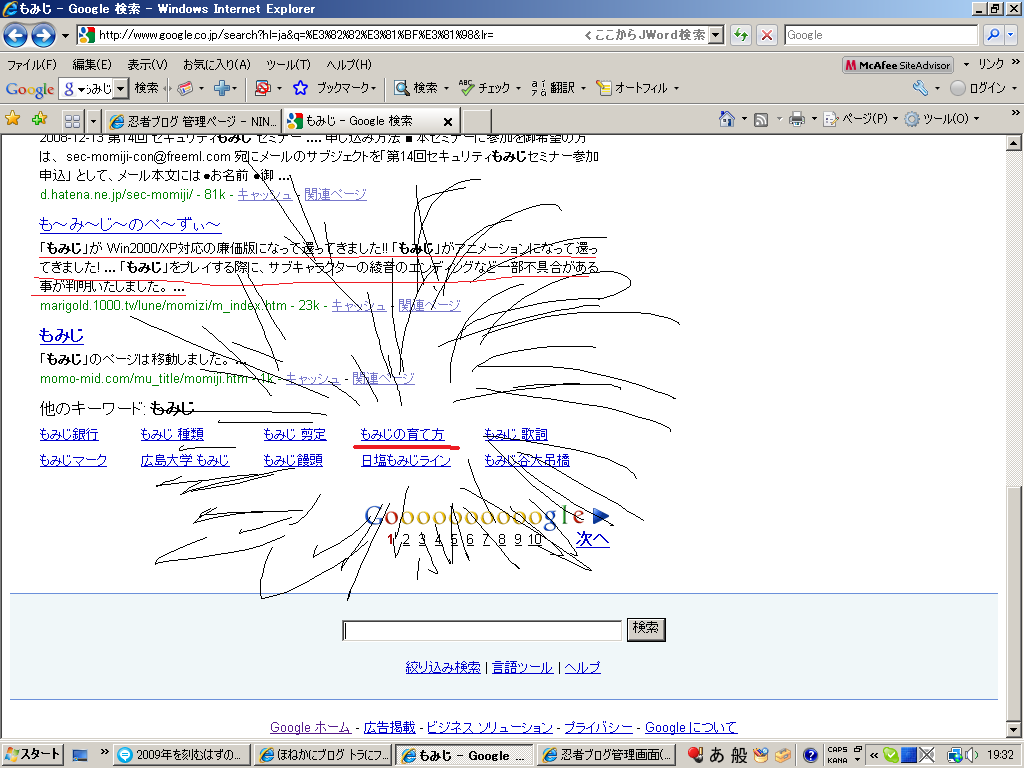This screenshot has width=1024, height=768.
Task: Open the お気に入り(A) menu
Action: click(217, 65)
